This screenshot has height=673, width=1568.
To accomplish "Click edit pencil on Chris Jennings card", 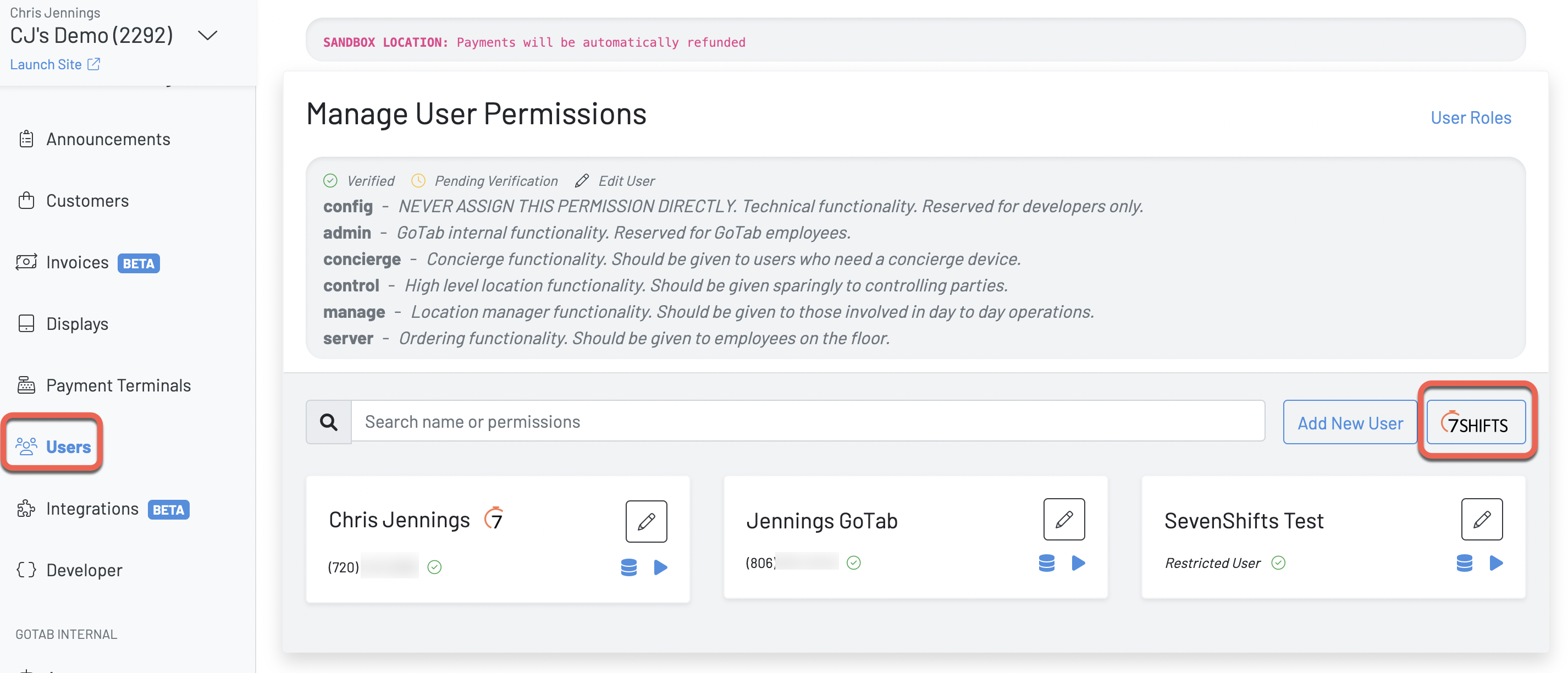I will tap(646, 521).
